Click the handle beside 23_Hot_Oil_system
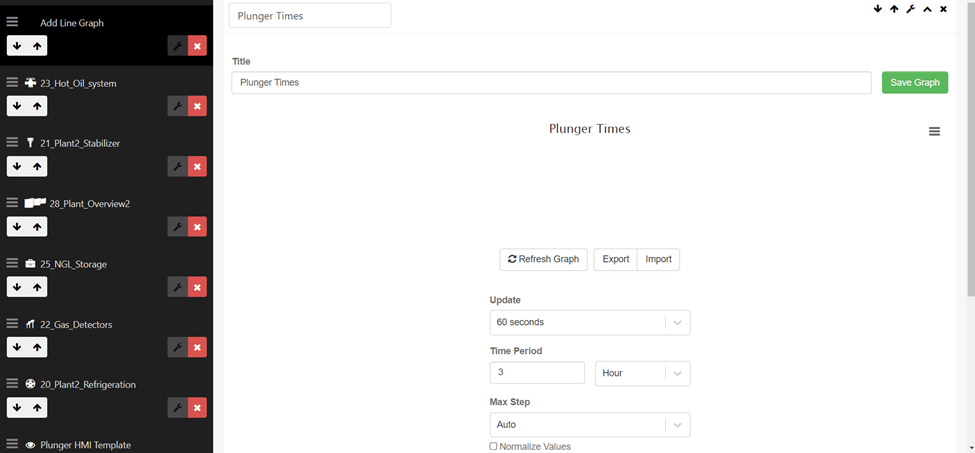 click(12, 82)
